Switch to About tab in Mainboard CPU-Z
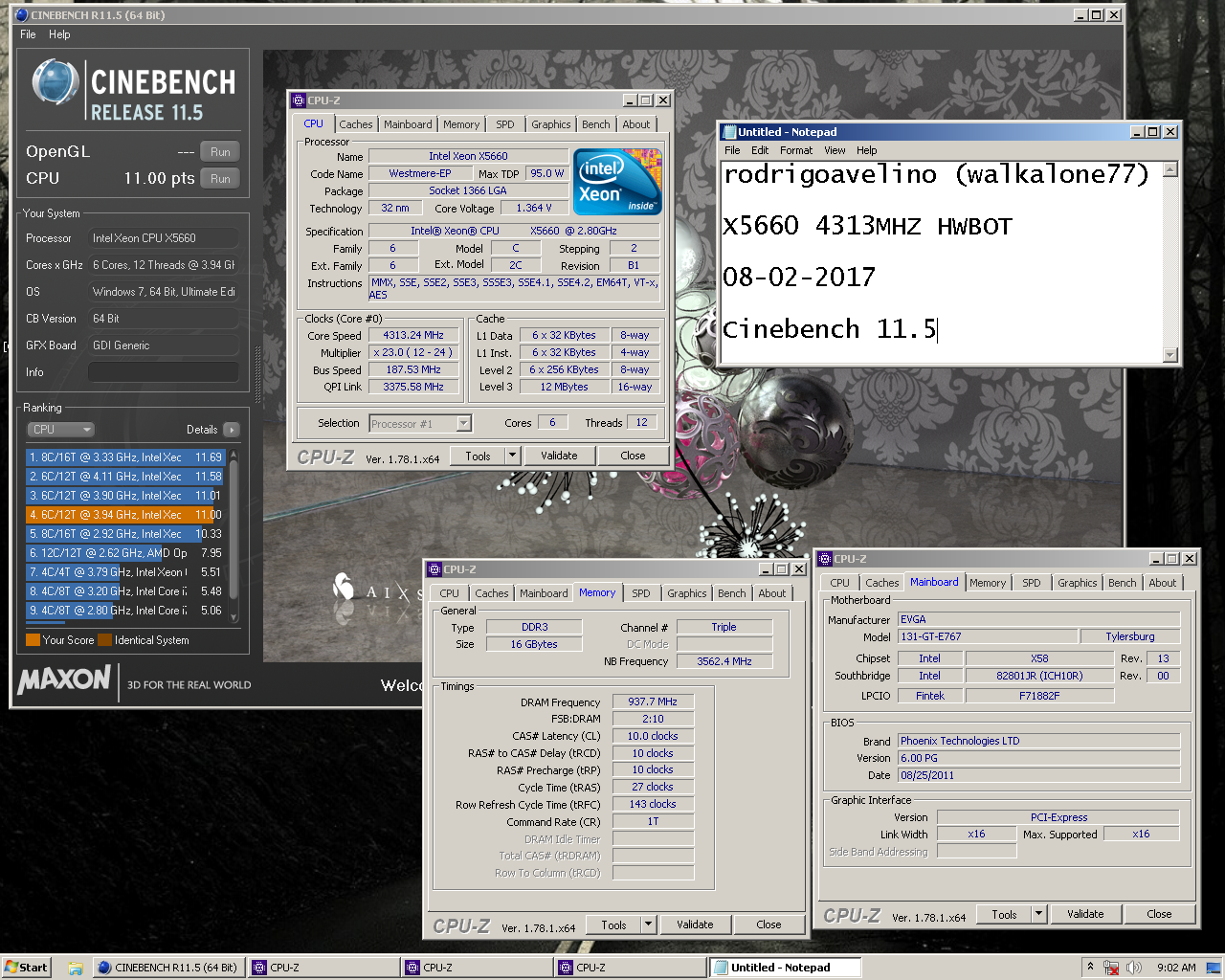Image resolution: width=1225 pixels, height=980 pixels. pyautogui.click(x=1163, y=583)
